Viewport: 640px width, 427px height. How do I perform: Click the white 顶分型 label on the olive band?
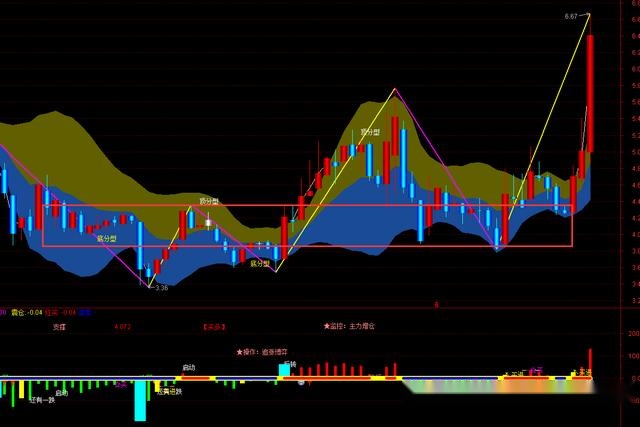[370, 132]
